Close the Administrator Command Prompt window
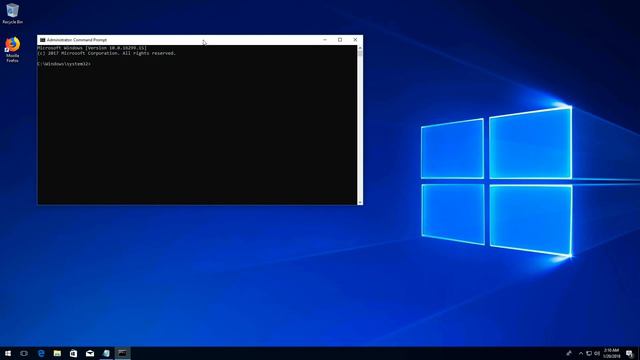This screenshot has width=640, height=360. click(355, 40)
